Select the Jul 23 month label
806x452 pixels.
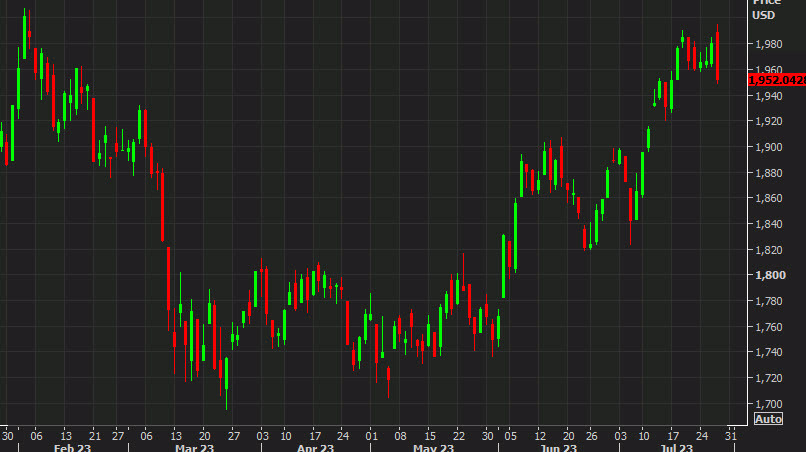pyautogui.click(x=676, y=448)
